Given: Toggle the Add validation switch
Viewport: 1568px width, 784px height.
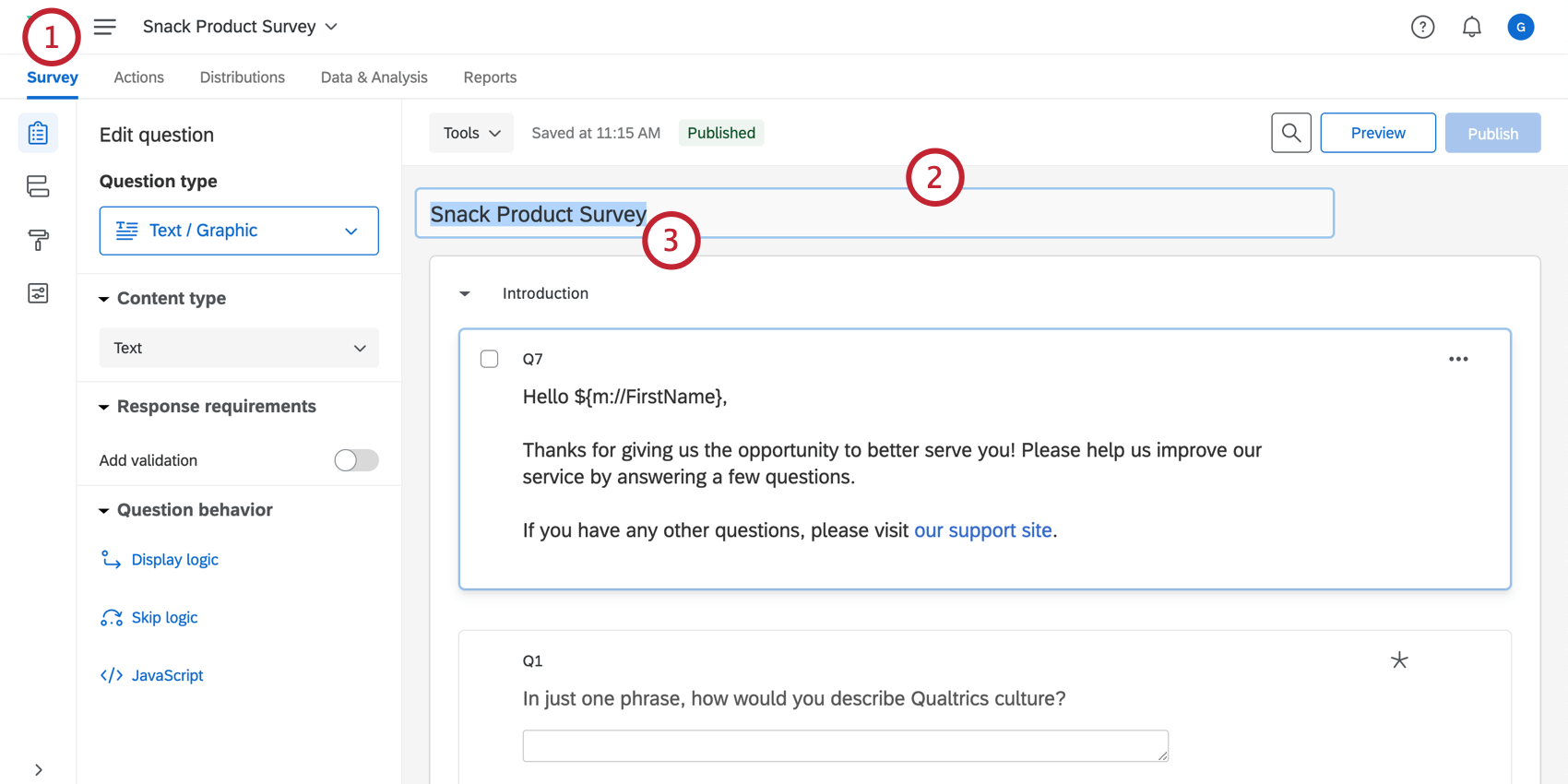Looking at the screenshot, I should (x=356, y=460).
